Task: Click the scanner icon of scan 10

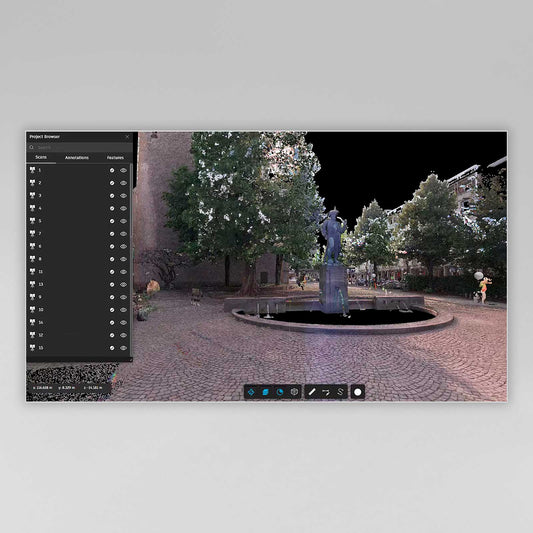Action: tap(33, 309)
